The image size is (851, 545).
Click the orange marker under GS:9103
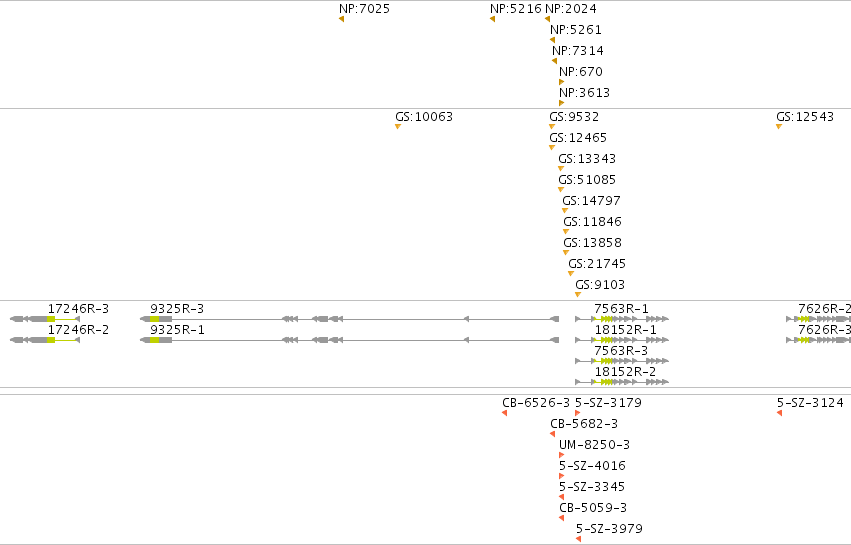click(x=578, y=295)
